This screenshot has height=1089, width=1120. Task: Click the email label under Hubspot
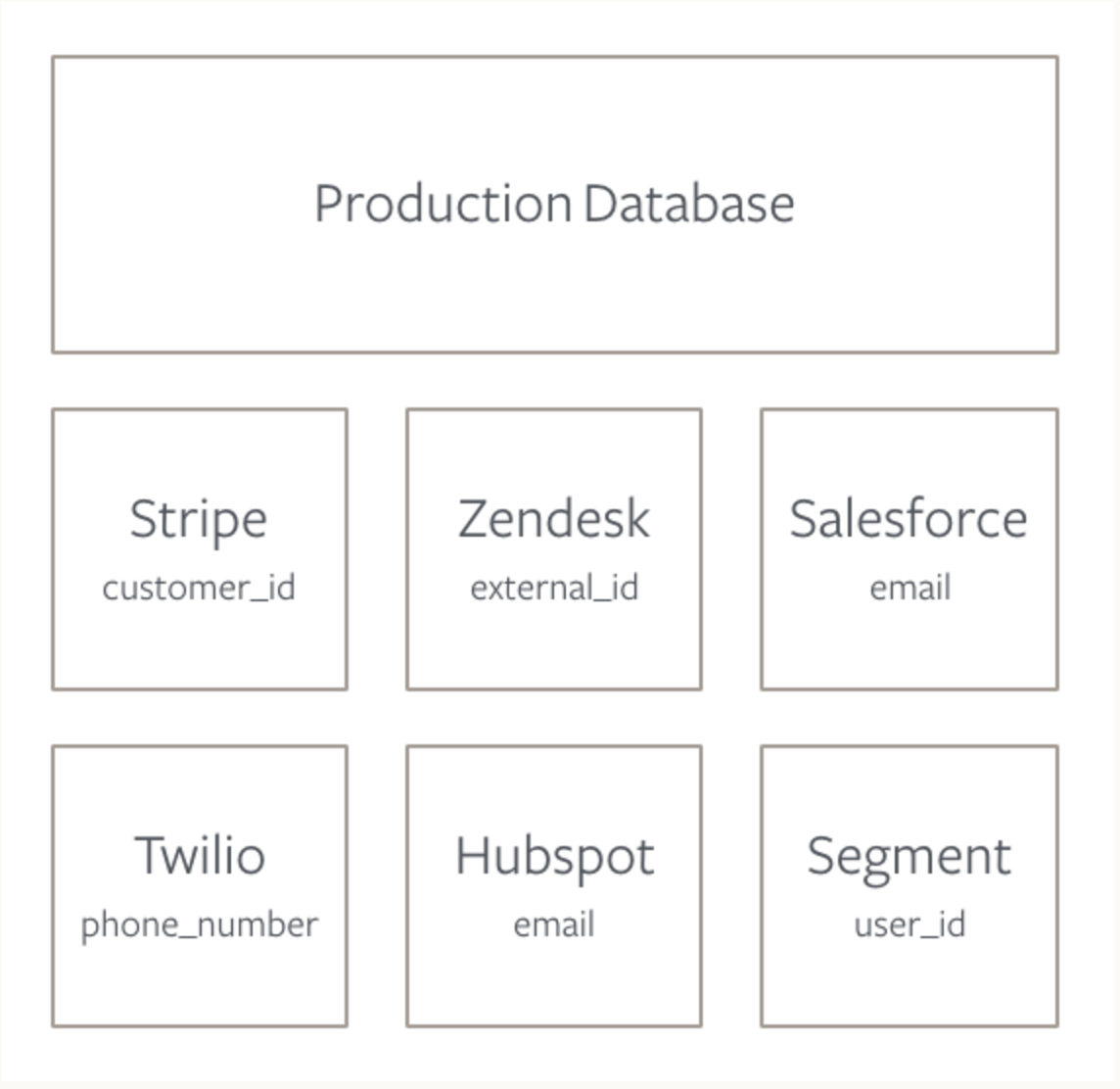tap(554, 924)
